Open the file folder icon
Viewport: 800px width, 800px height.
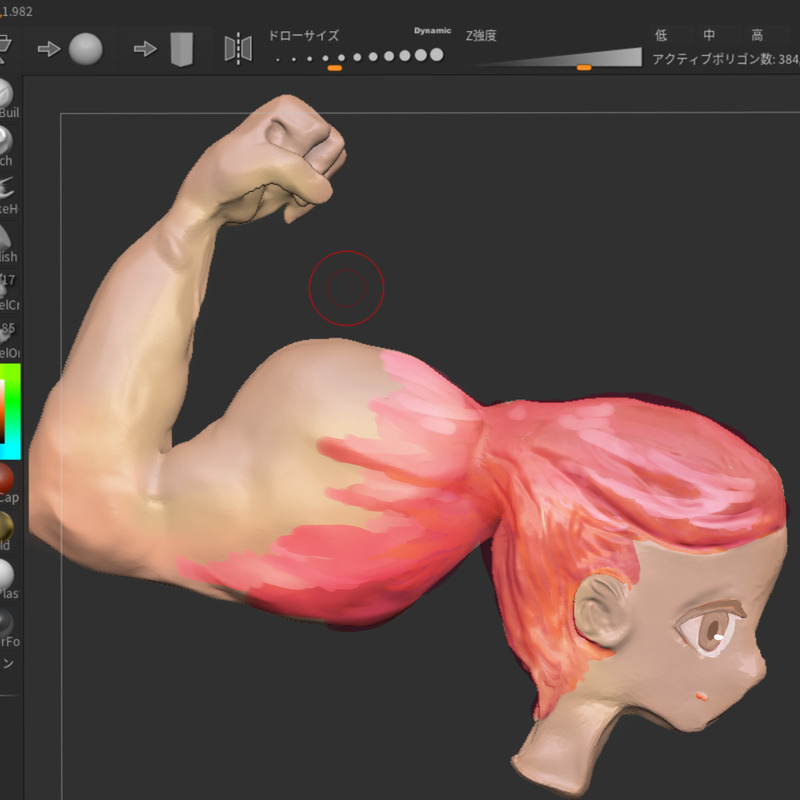(x=5, y=49)
